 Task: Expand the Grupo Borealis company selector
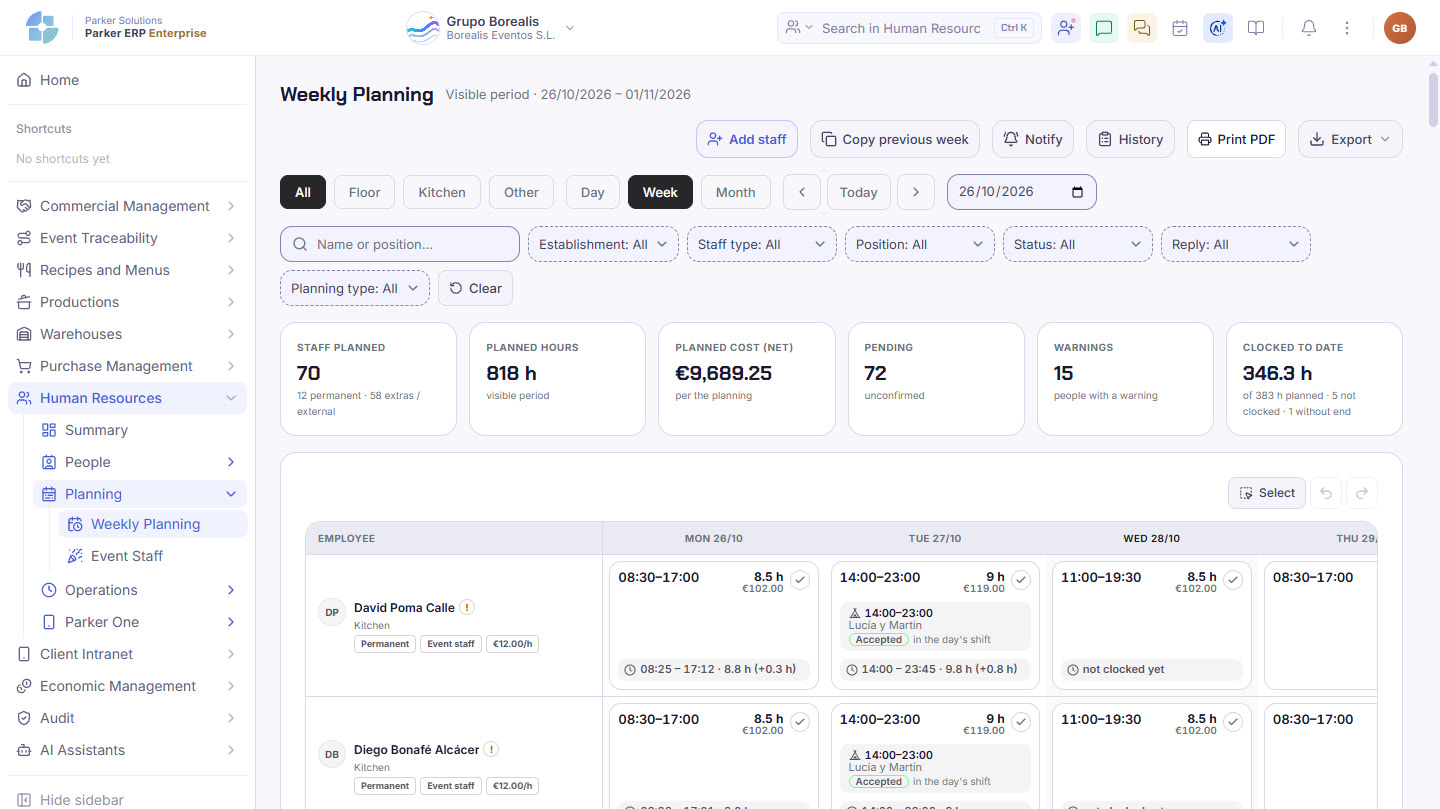pos(491,28)
